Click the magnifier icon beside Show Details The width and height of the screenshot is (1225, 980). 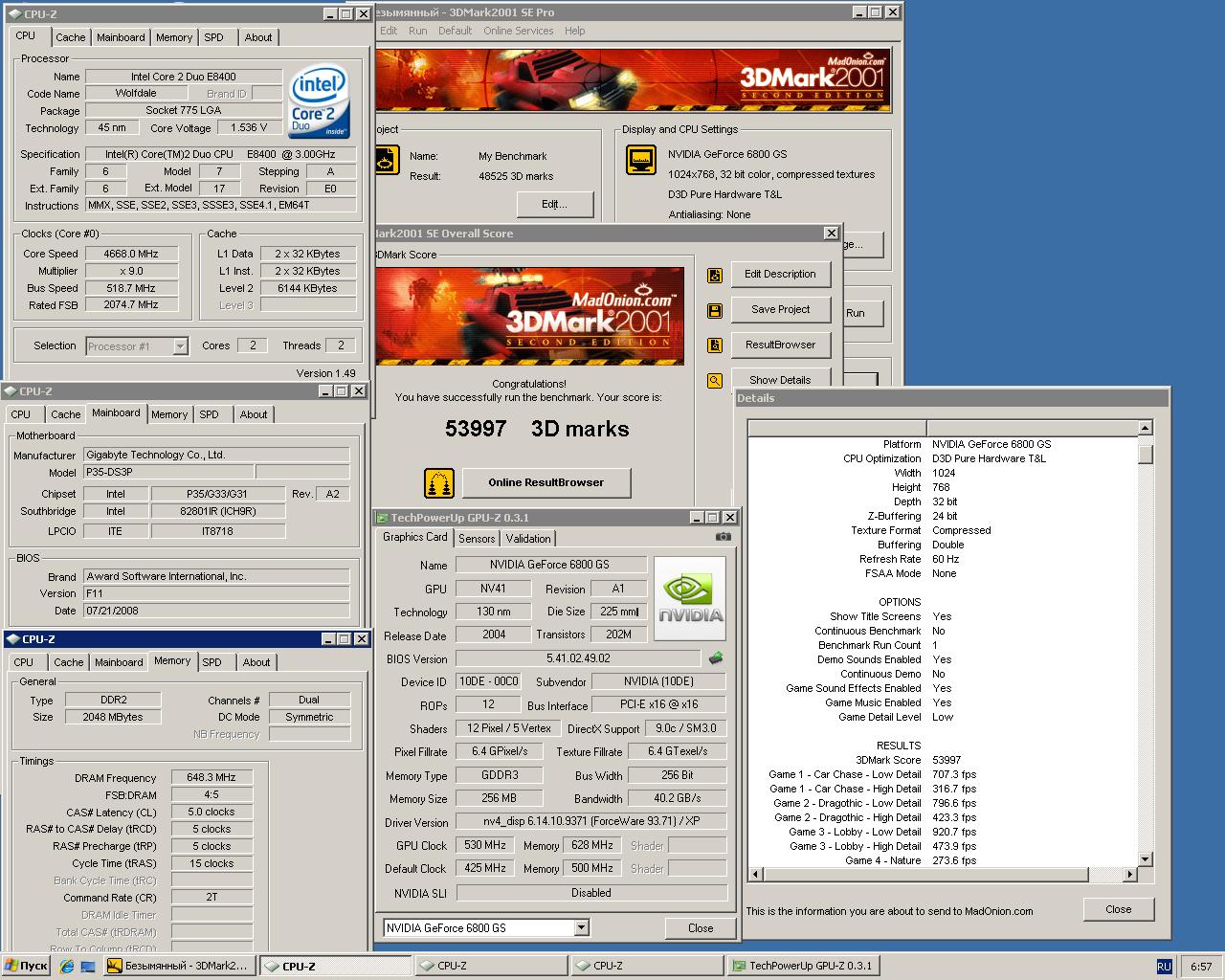(x=715, y=380)
